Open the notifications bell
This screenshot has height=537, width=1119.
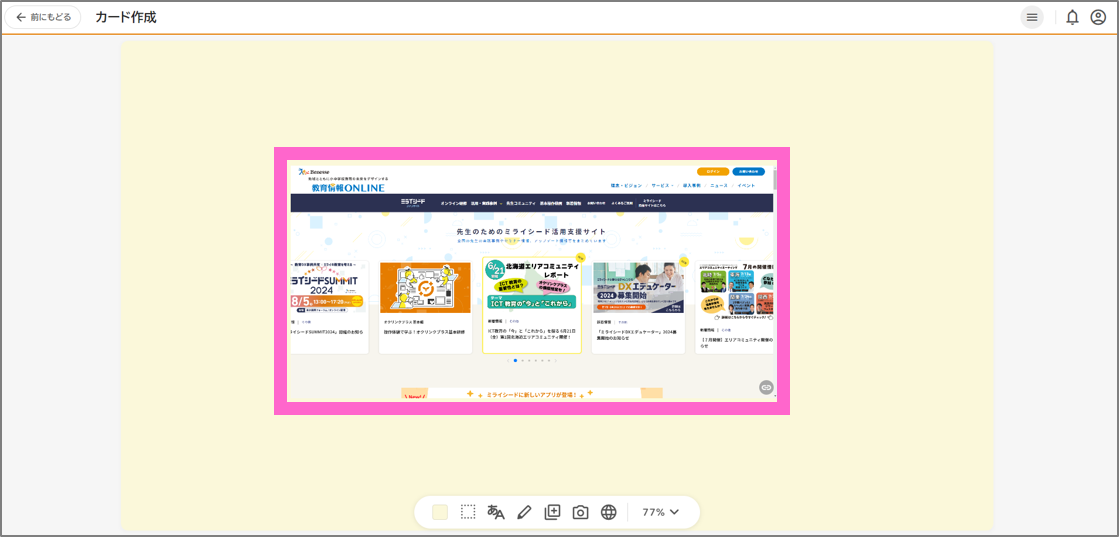tap(1072, 17)
